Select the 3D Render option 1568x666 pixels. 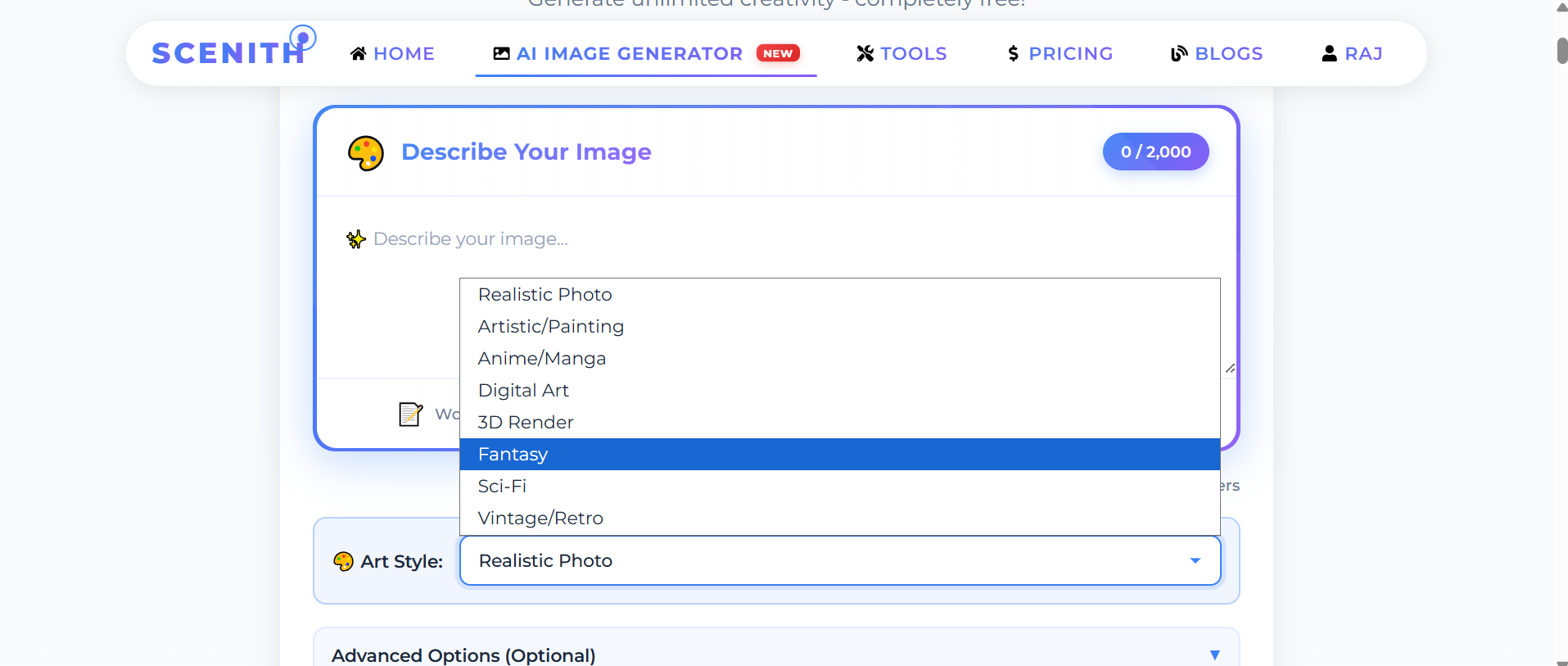525,422
